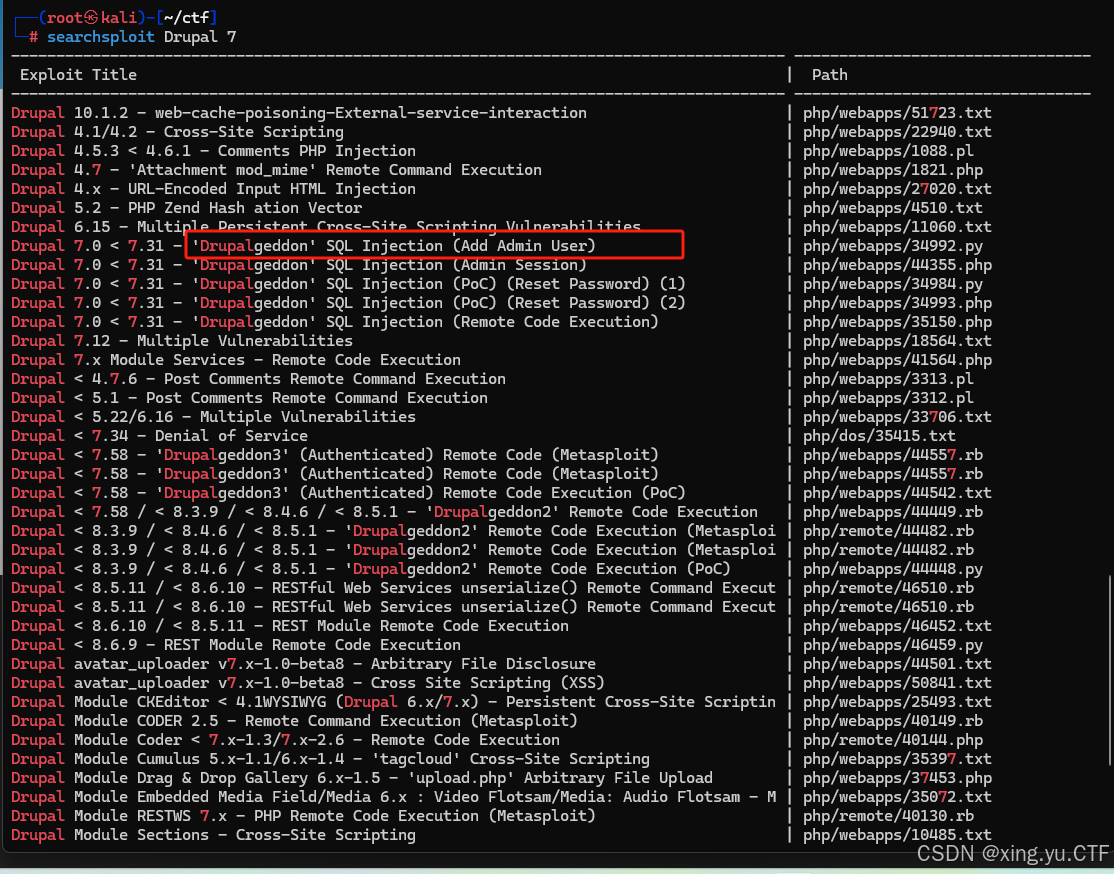Screen dimensions: 1114x874
Task: Click 'Drupal < 4.7.6 - Post Comments' title
Action: click(x=258, y=379)
